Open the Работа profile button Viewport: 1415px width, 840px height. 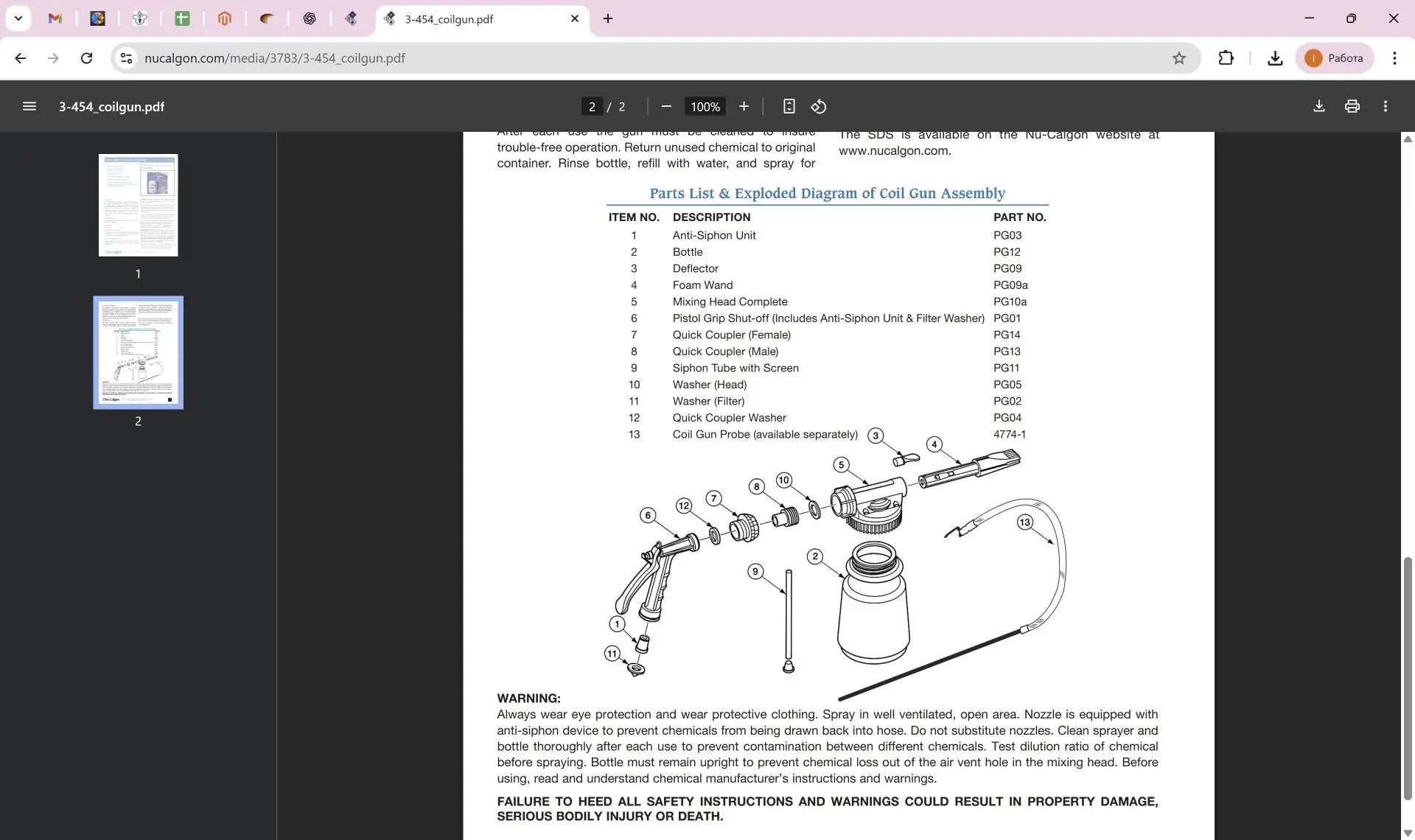coord(1335,58)
